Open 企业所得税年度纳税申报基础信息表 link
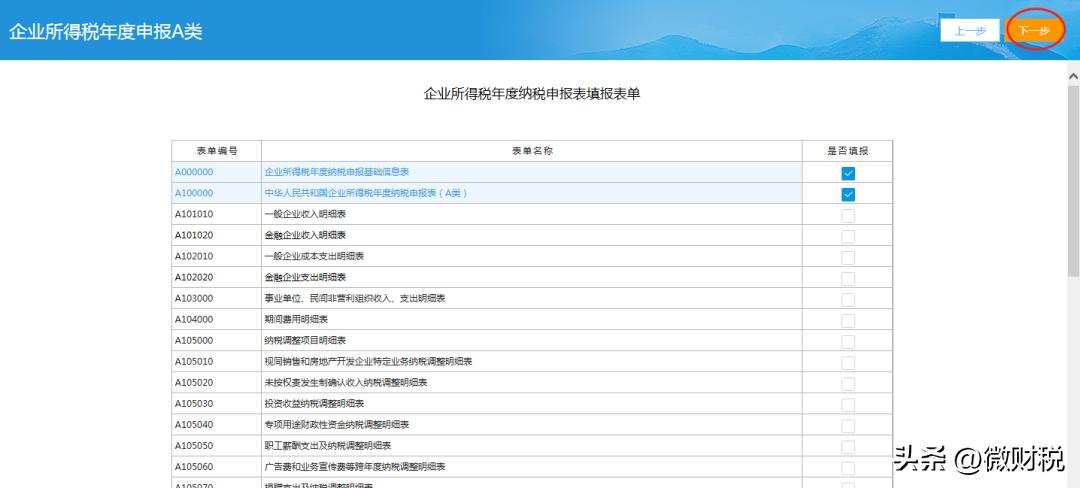The width and height of the screenshot is (1080, 488). point(337,172)
